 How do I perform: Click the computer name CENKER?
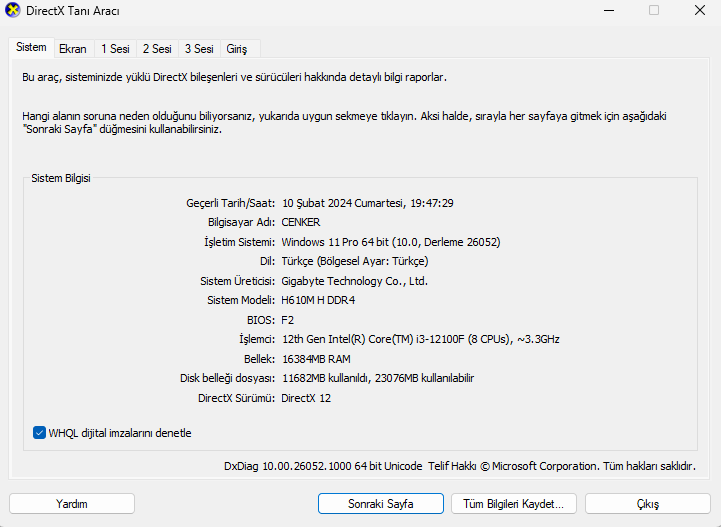point(301,222)
